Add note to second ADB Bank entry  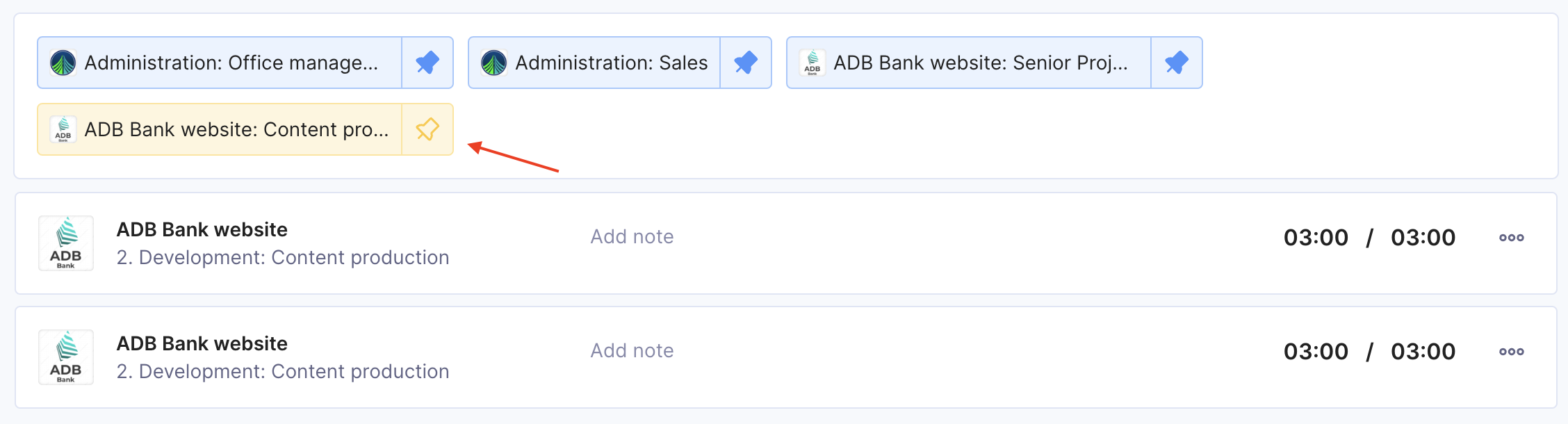pos(632,351)
